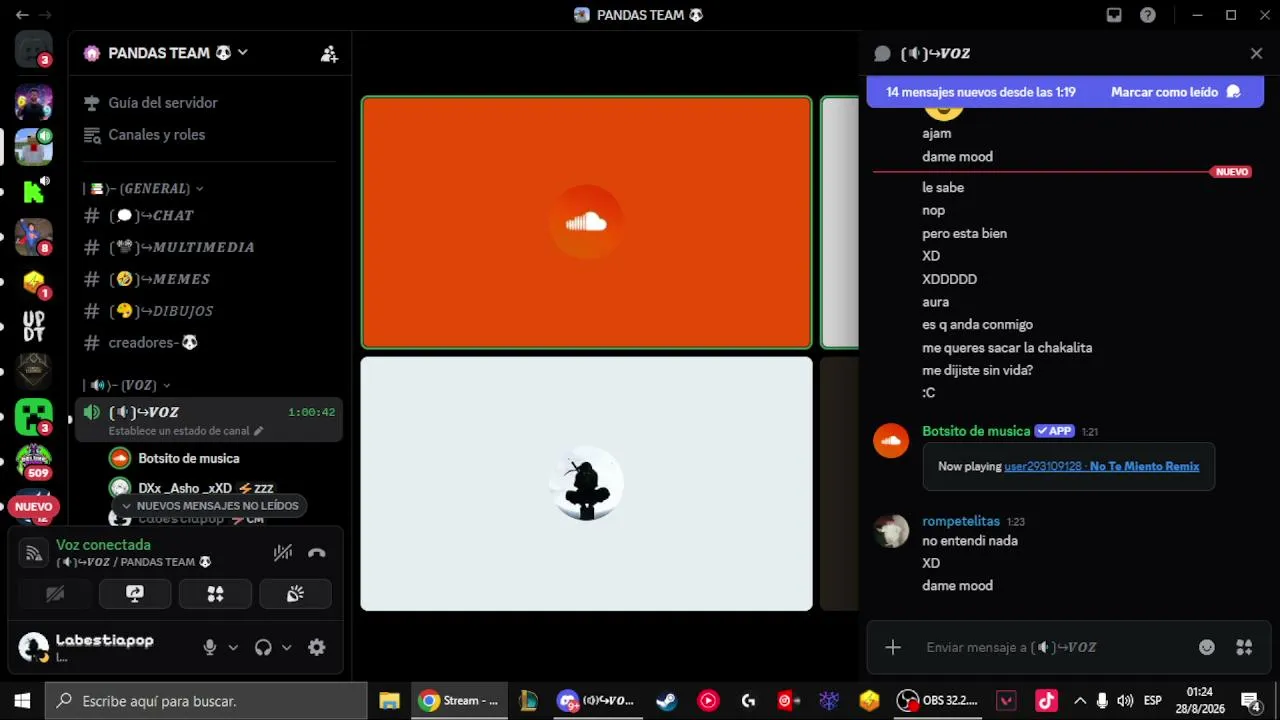
Task: Open the creadores channel
Action: (210, 343)
